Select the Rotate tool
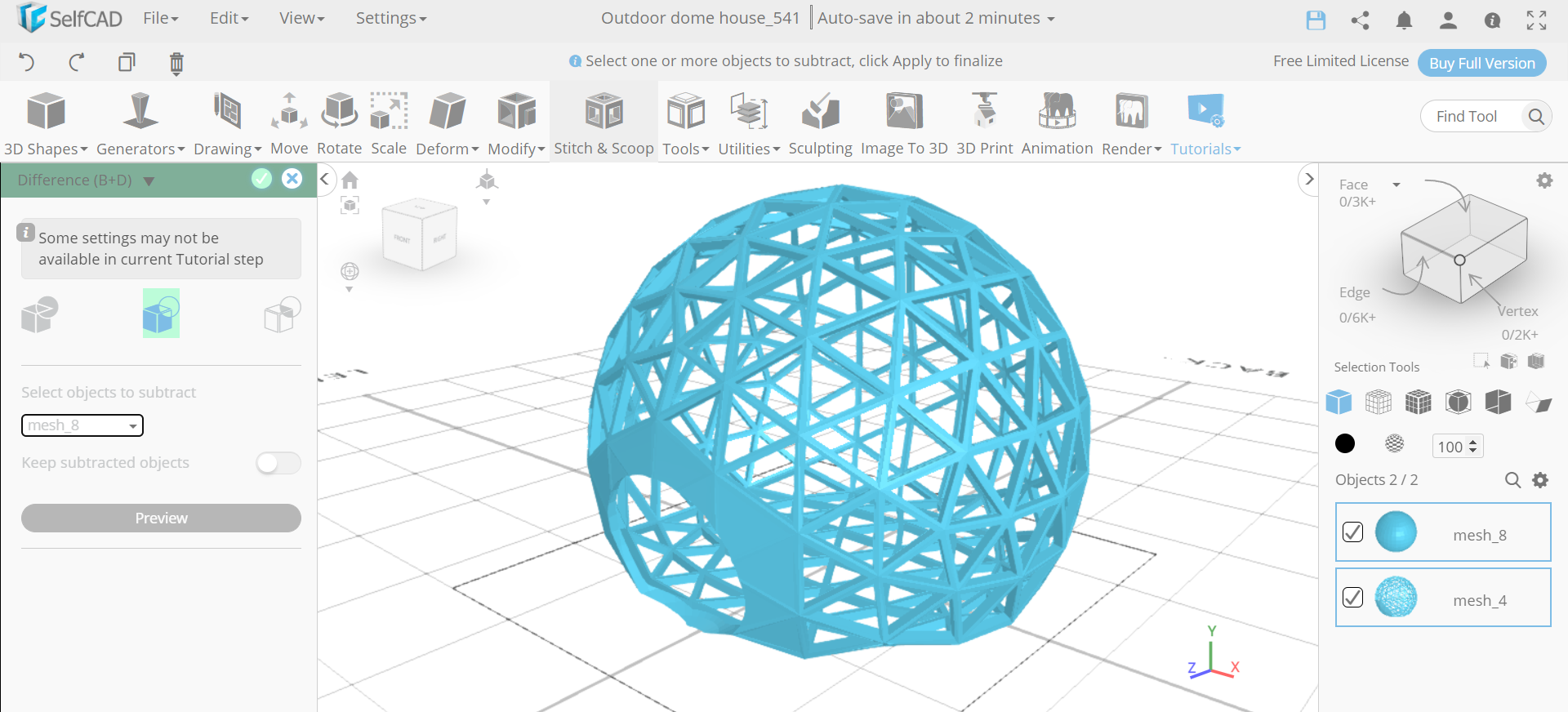 point(339,123)
